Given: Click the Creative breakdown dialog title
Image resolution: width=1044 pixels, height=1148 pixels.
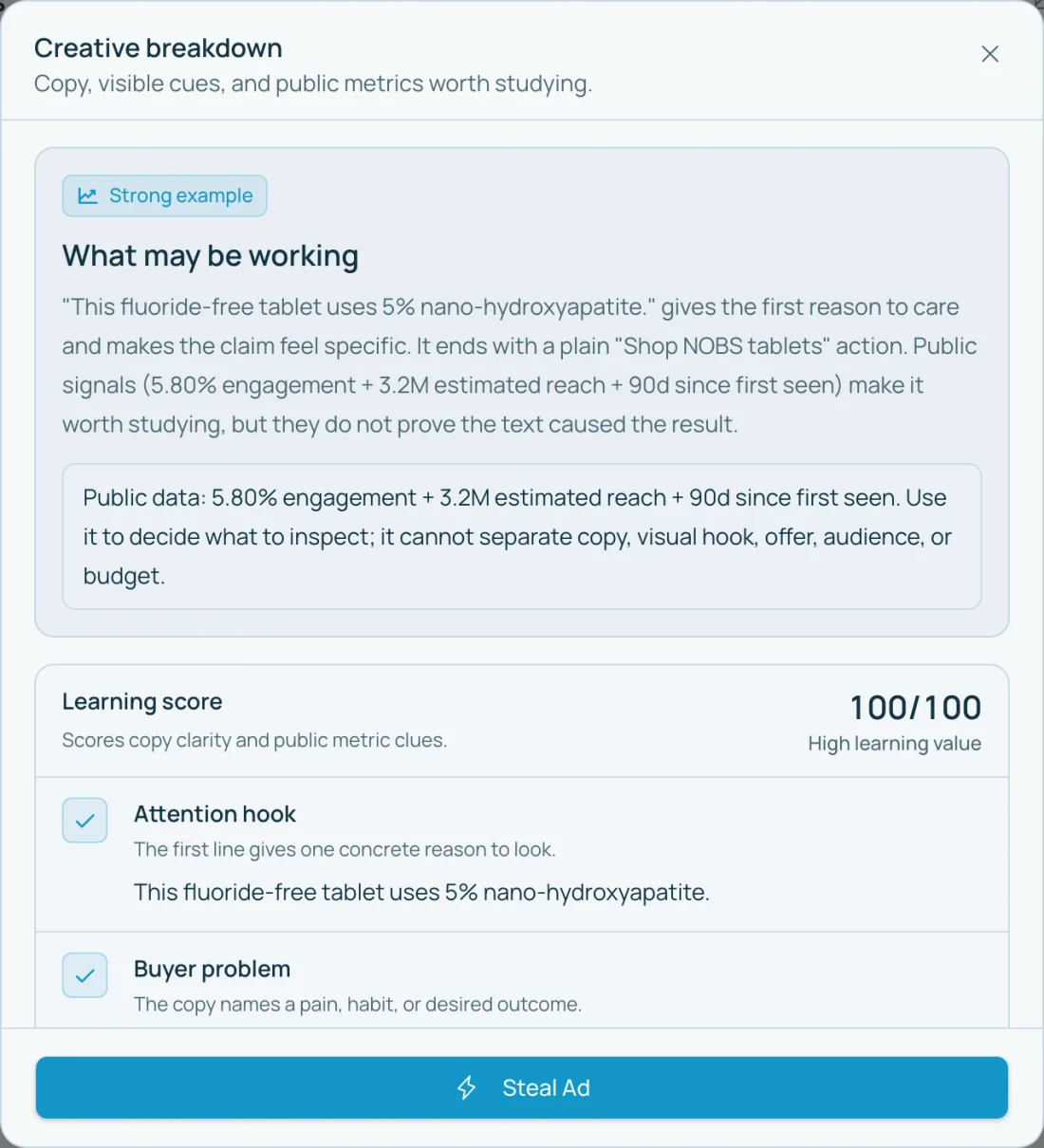Looking at the screenshot, I should tap(158, 48).
